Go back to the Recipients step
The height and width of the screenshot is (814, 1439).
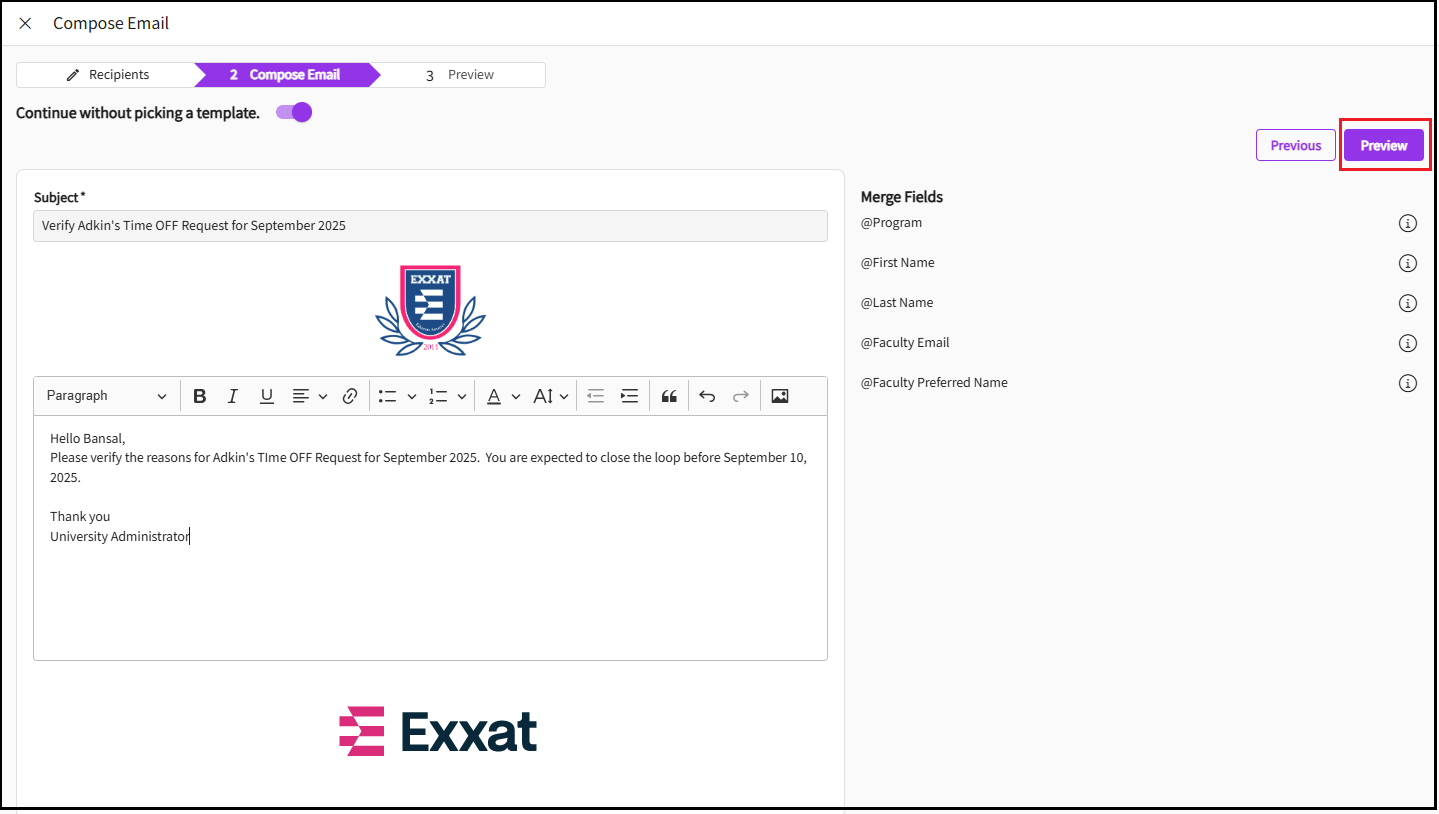tap(107, 75)
